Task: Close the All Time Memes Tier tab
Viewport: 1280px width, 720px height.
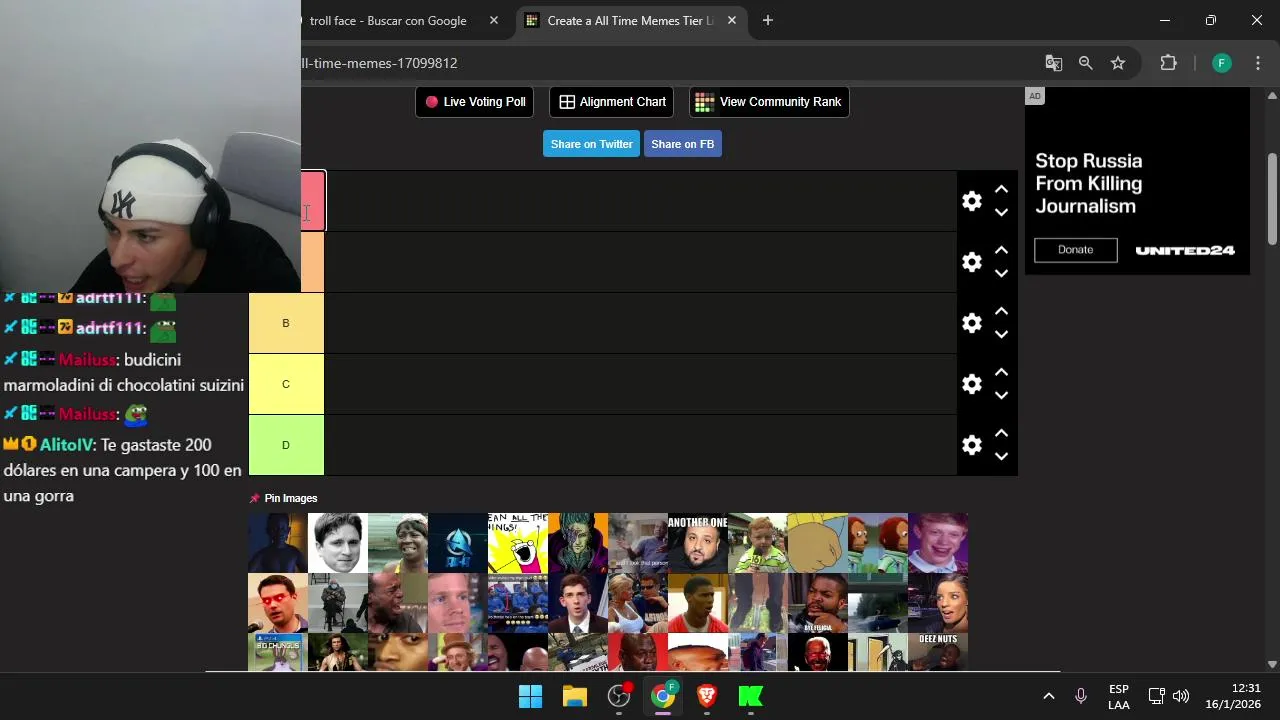Action: point(732,21)
